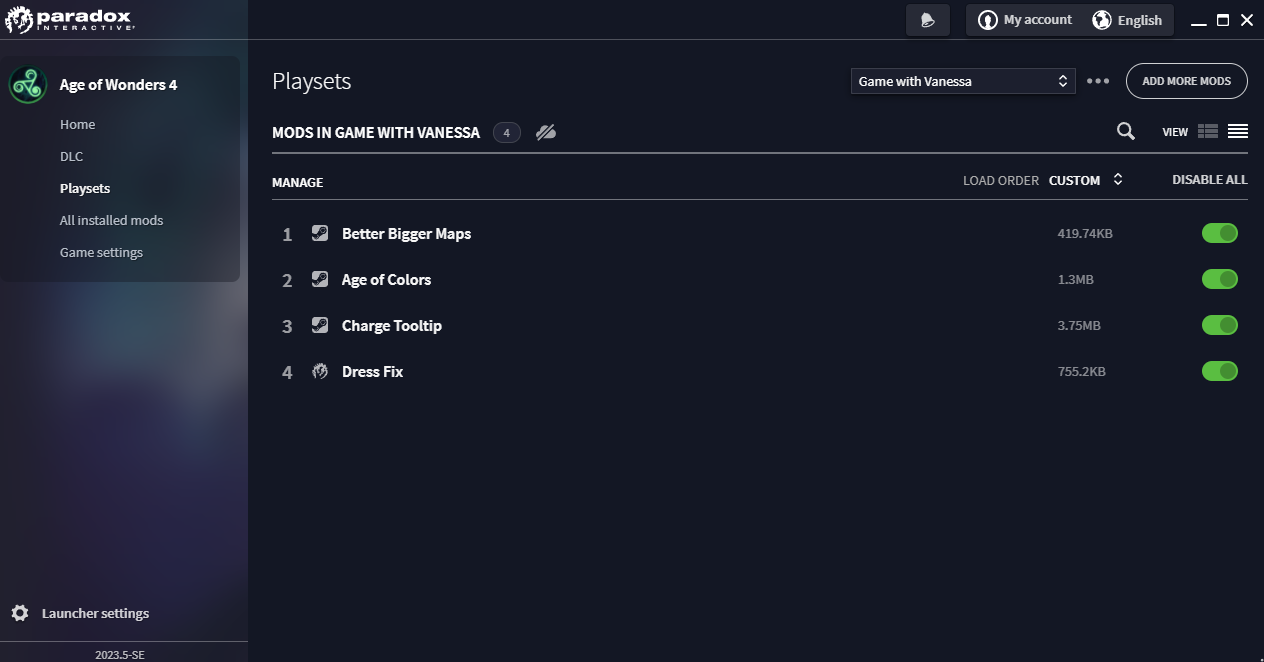Image resolution: width=1264 pixels, height=662 pixels.
Task: Click the notifications bell icon
Action: pos(927,20)
